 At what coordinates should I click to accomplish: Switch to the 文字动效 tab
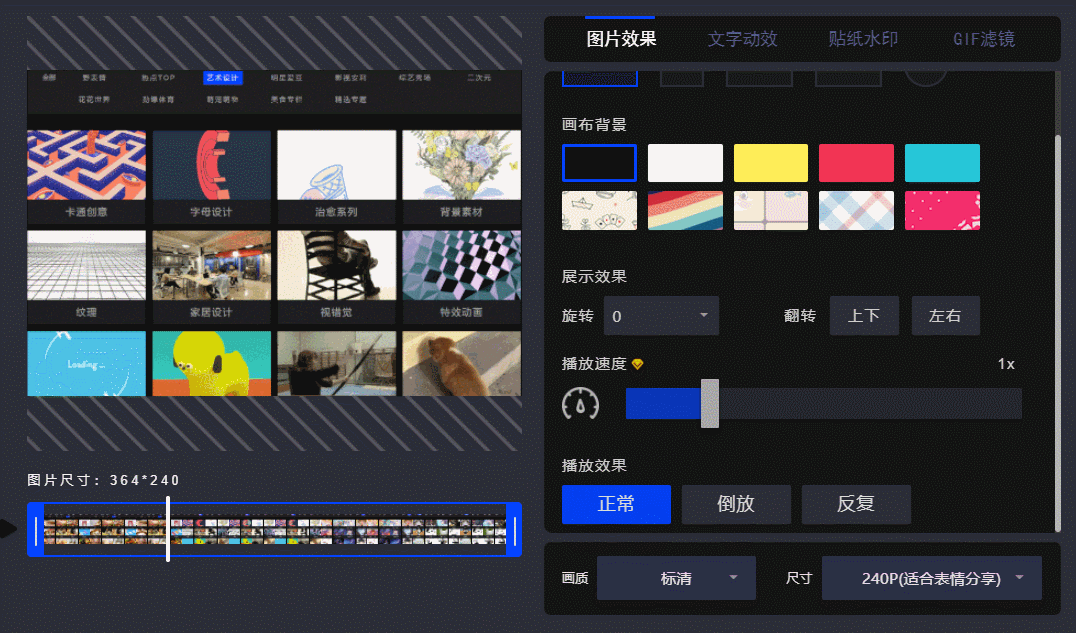[x=742, y=38]
